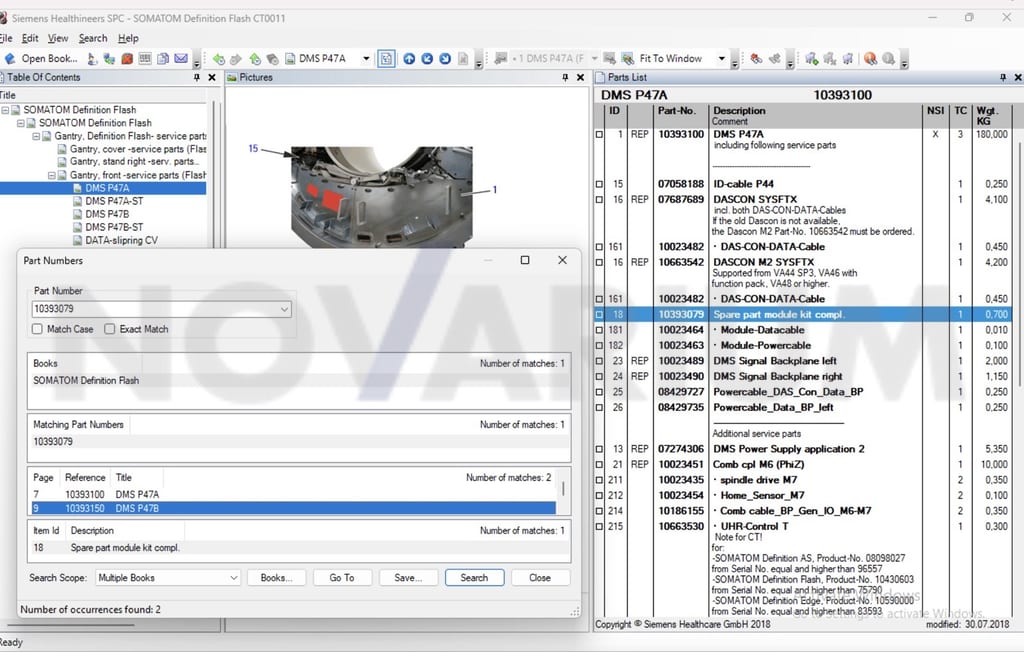The width and height of the screenshot is (1024, 652).
Task: Click the orange search globe toolbar icon
Action: pos(870,59)
